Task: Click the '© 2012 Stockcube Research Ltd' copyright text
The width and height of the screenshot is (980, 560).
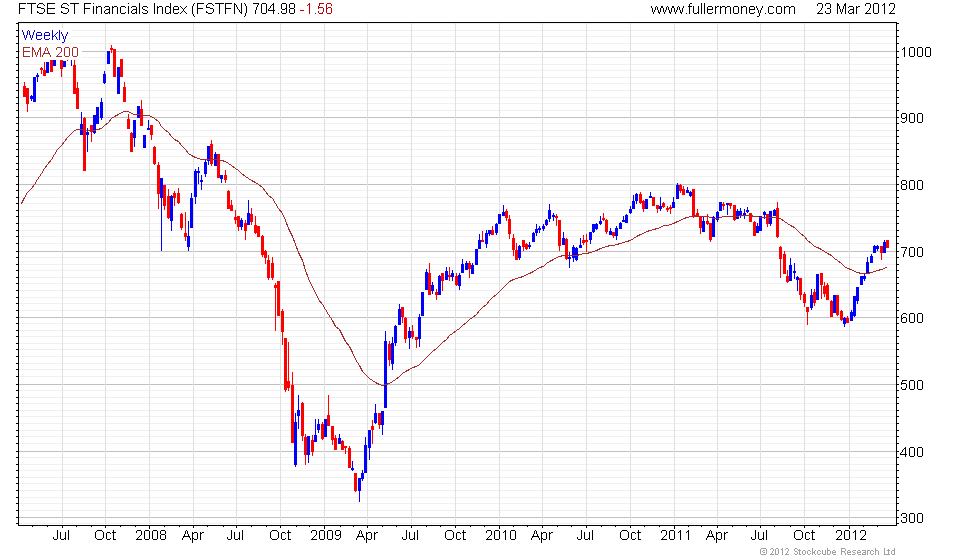Action: 828,552
